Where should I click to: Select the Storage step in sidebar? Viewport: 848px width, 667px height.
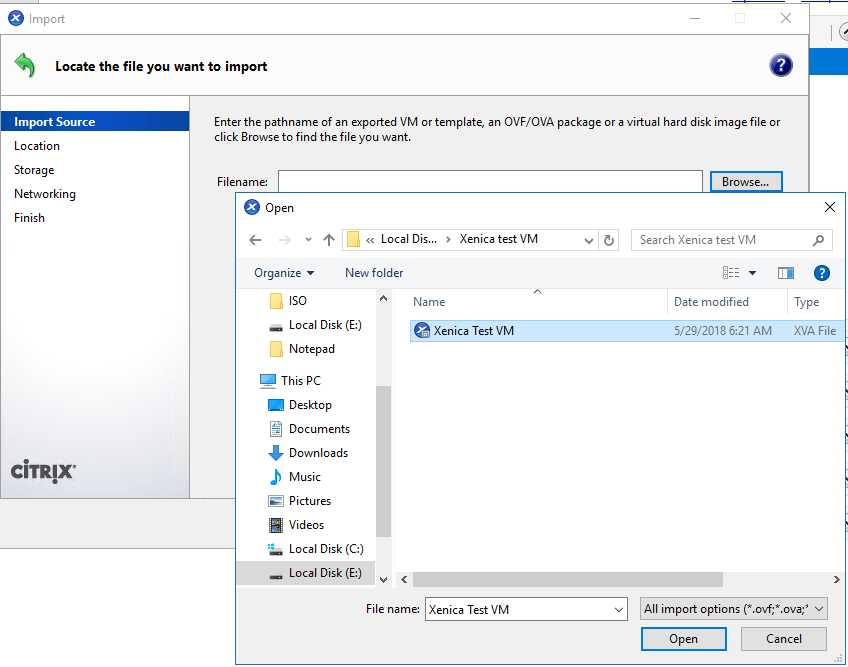[34, 170]
